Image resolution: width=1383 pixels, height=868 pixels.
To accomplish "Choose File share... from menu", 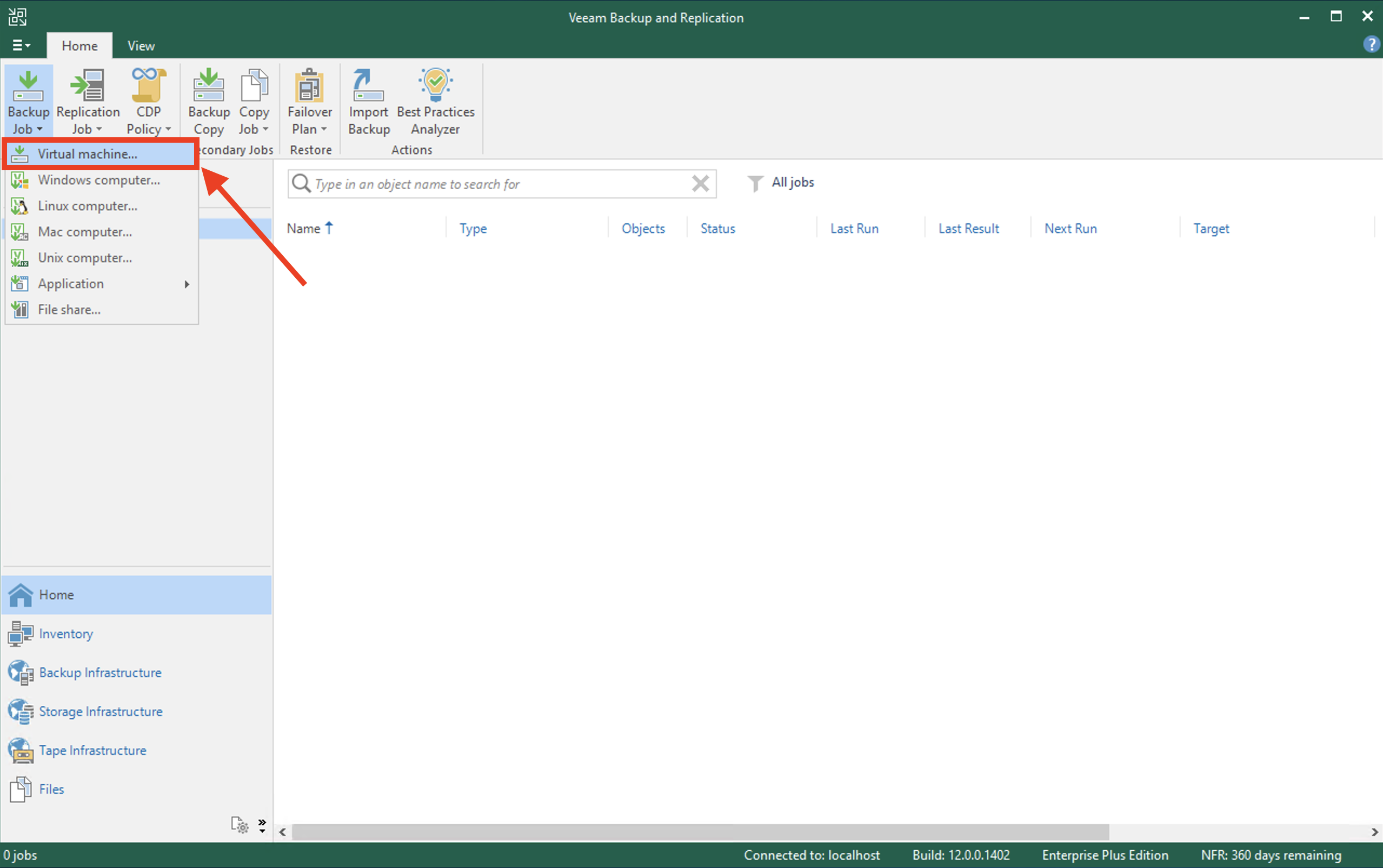I will point(101,310).
